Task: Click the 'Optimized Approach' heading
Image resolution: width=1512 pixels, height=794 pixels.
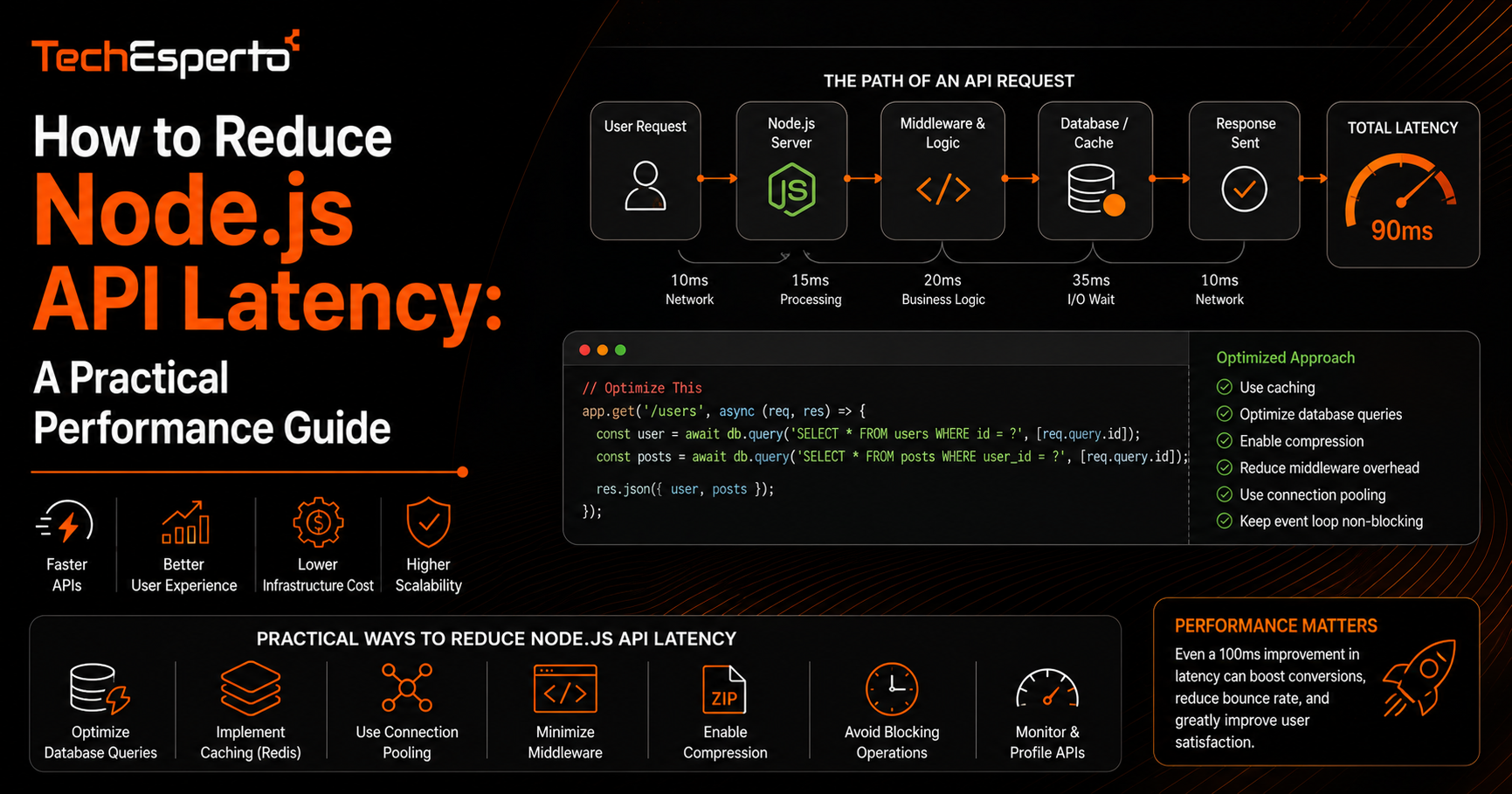Action: pyautogui.click(x=1286, y=358)
